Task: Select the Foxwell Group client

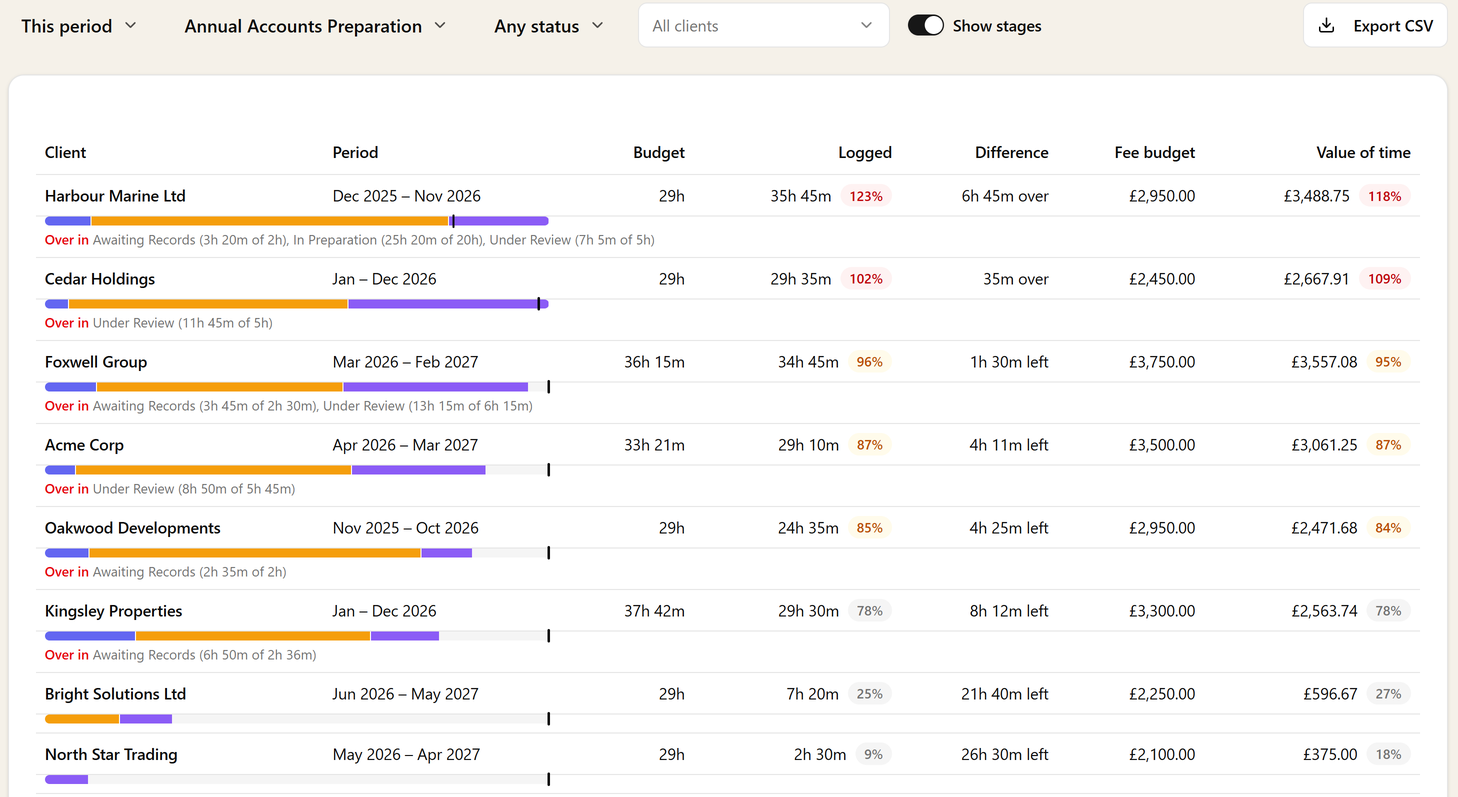Action: click(x=96, y=362)
